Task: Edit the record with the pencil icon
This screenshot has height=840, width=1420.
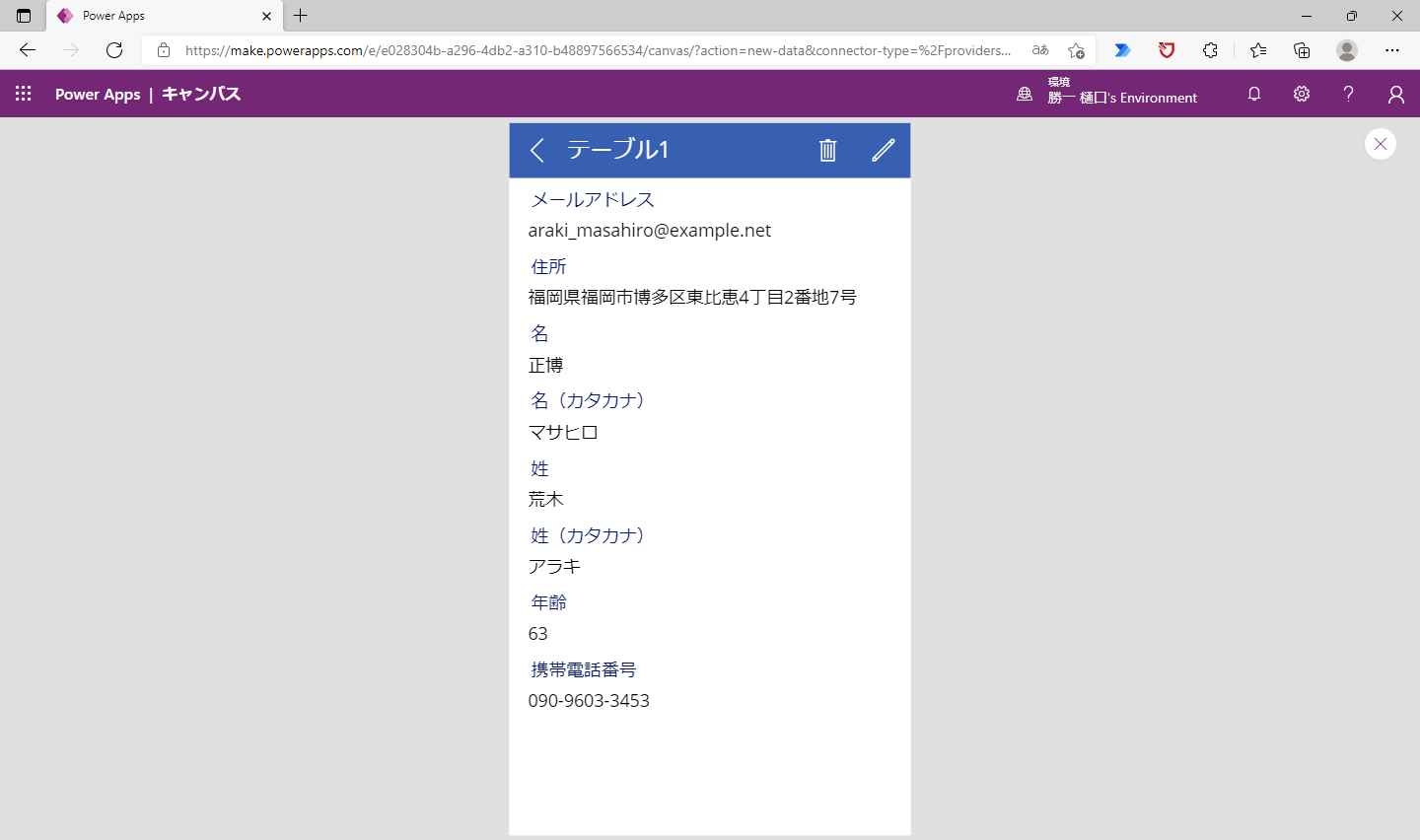Action: (x=884, y=150)
